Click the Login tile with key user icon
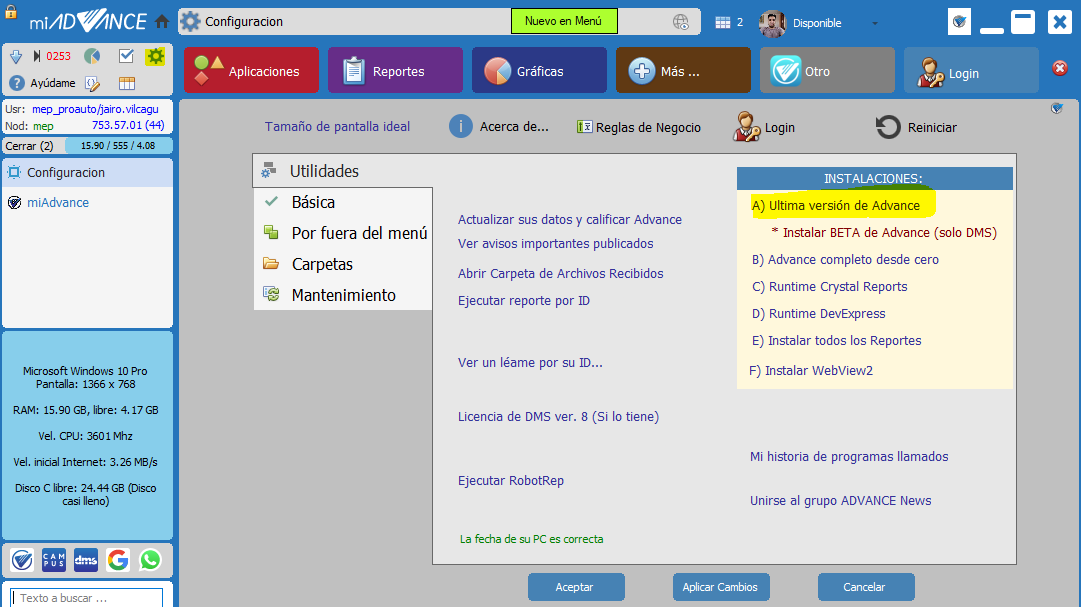 (x=971, y=70)
